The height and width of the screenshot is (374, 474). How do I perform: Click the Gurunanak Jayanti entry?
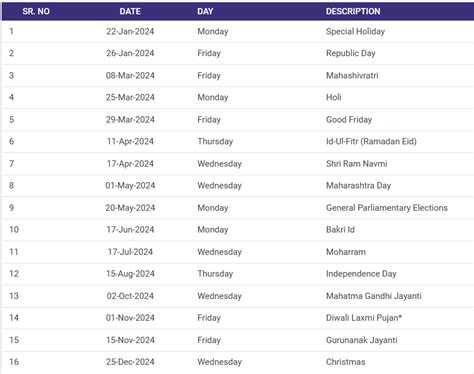[362, 340]
